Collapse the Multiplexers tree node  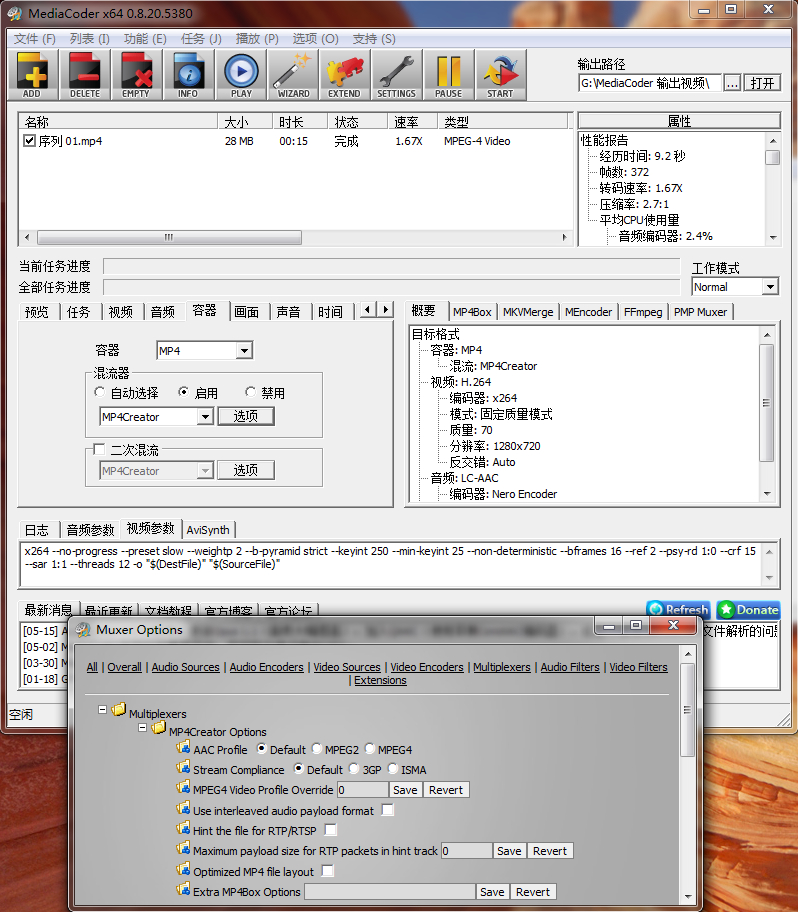102,710
